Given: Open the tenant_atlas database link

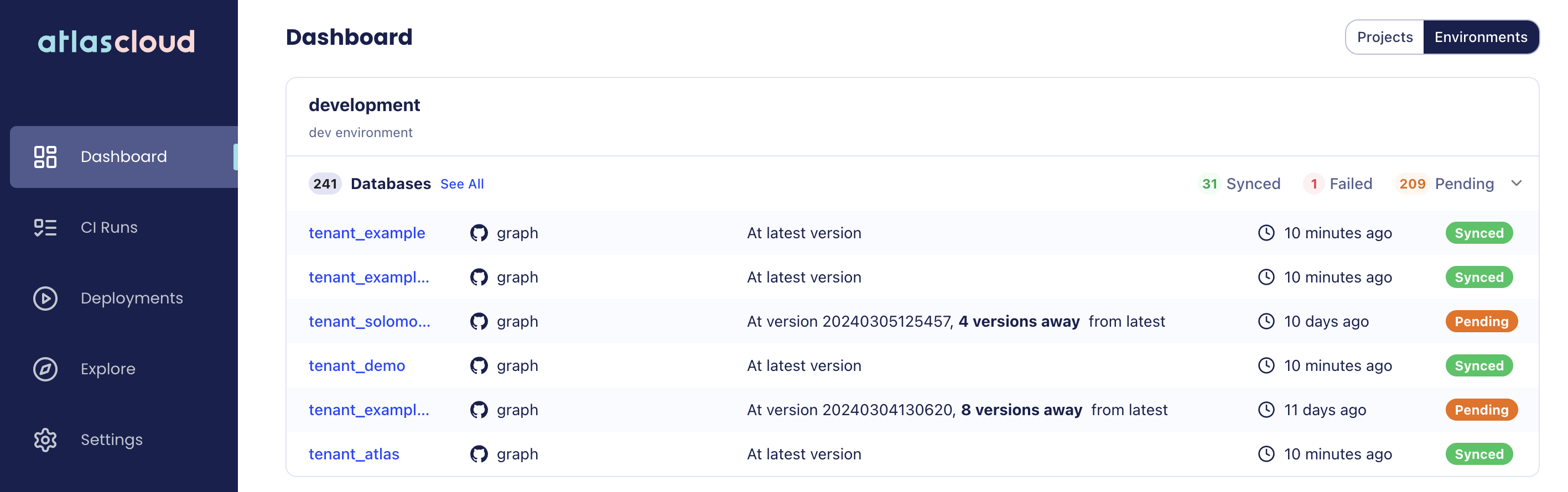Looking at the screenshot, I should tap(354, 454).
